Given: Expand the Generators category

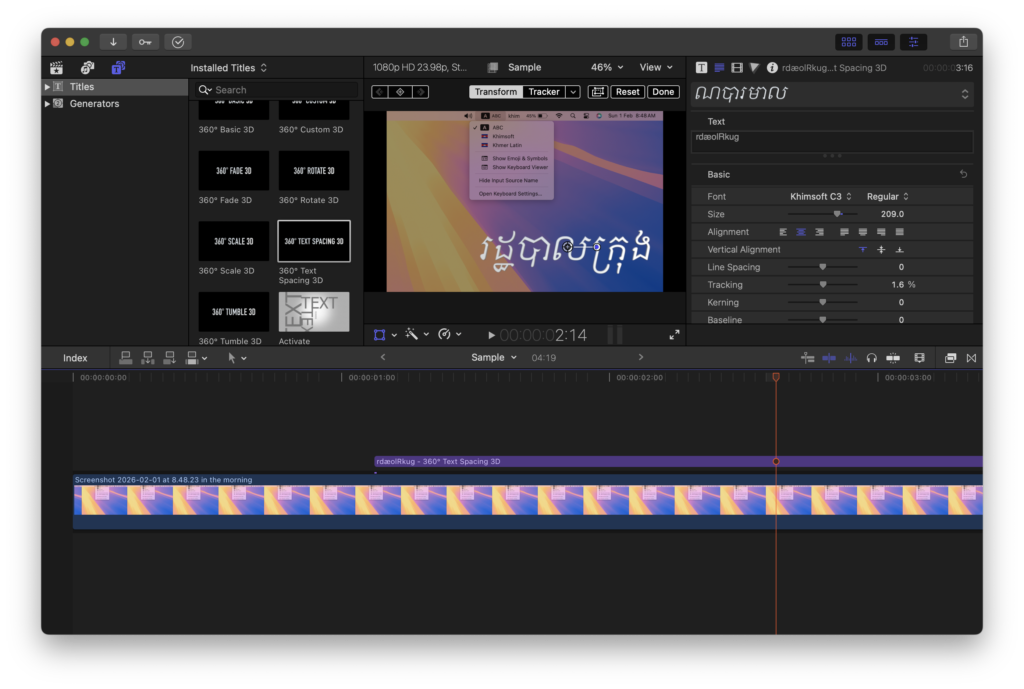Looking at the screenshot, I should pyautogui.click(x=46, y=104).
